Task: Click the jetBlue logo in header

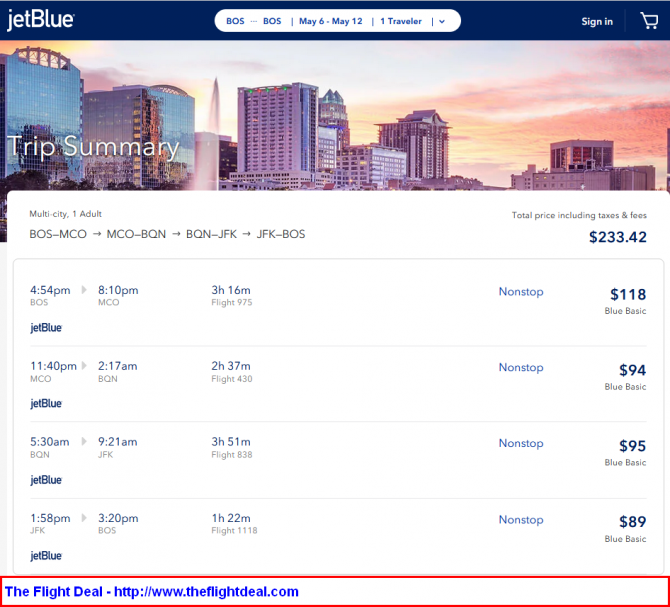Action: (x=41, y=20)
